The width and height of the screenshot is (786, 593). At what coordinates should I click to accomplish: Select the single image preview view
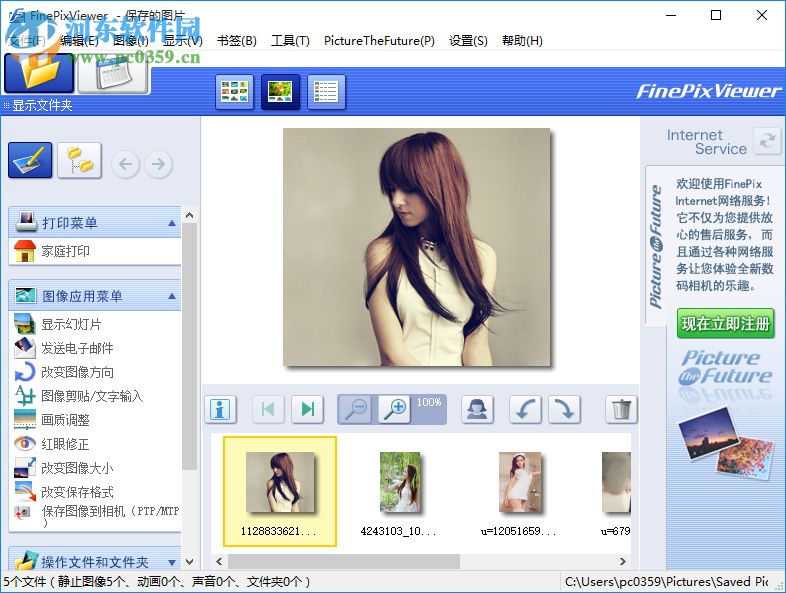tap(280, 92)
